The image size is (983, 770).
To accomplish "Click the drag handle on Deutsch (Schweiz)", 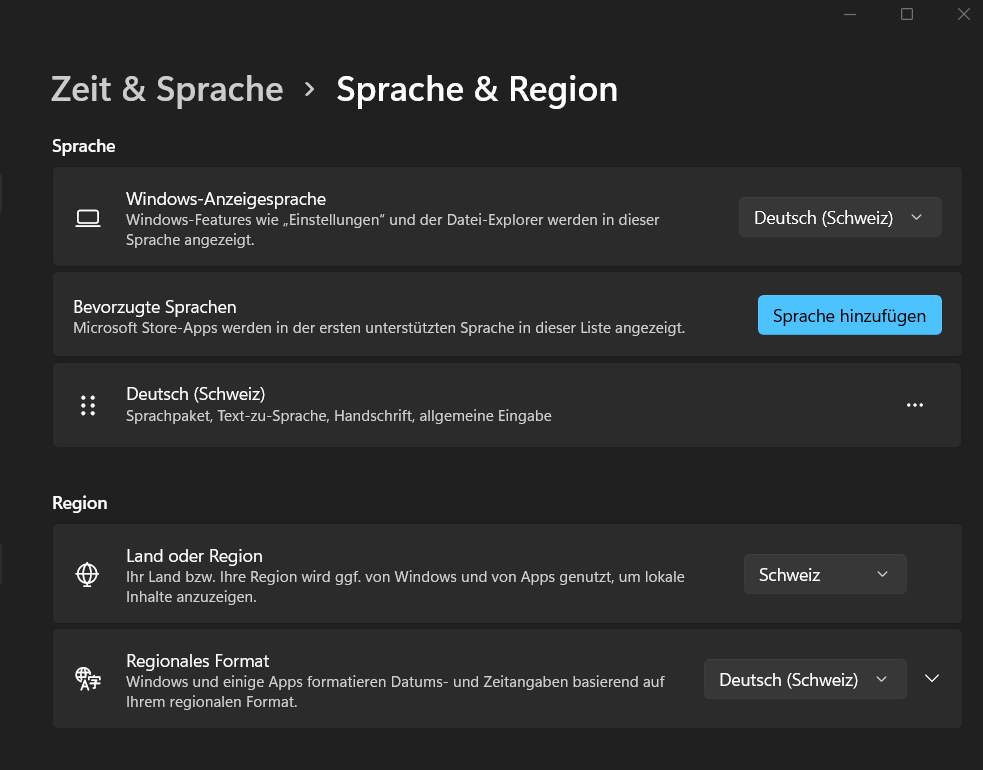I will 88,405.
